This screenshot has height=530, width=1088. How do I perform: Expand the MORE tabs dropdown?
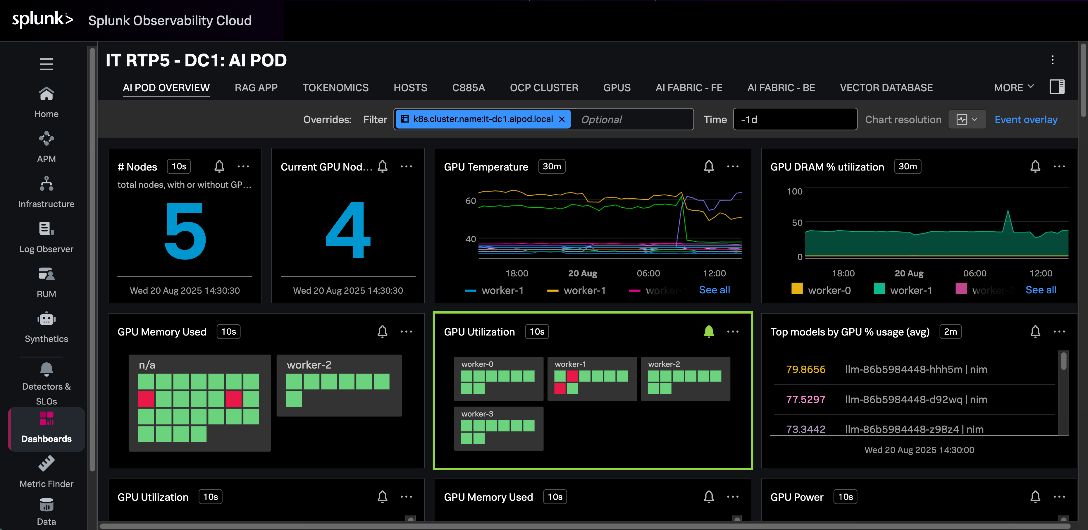tap(1014, 87)
